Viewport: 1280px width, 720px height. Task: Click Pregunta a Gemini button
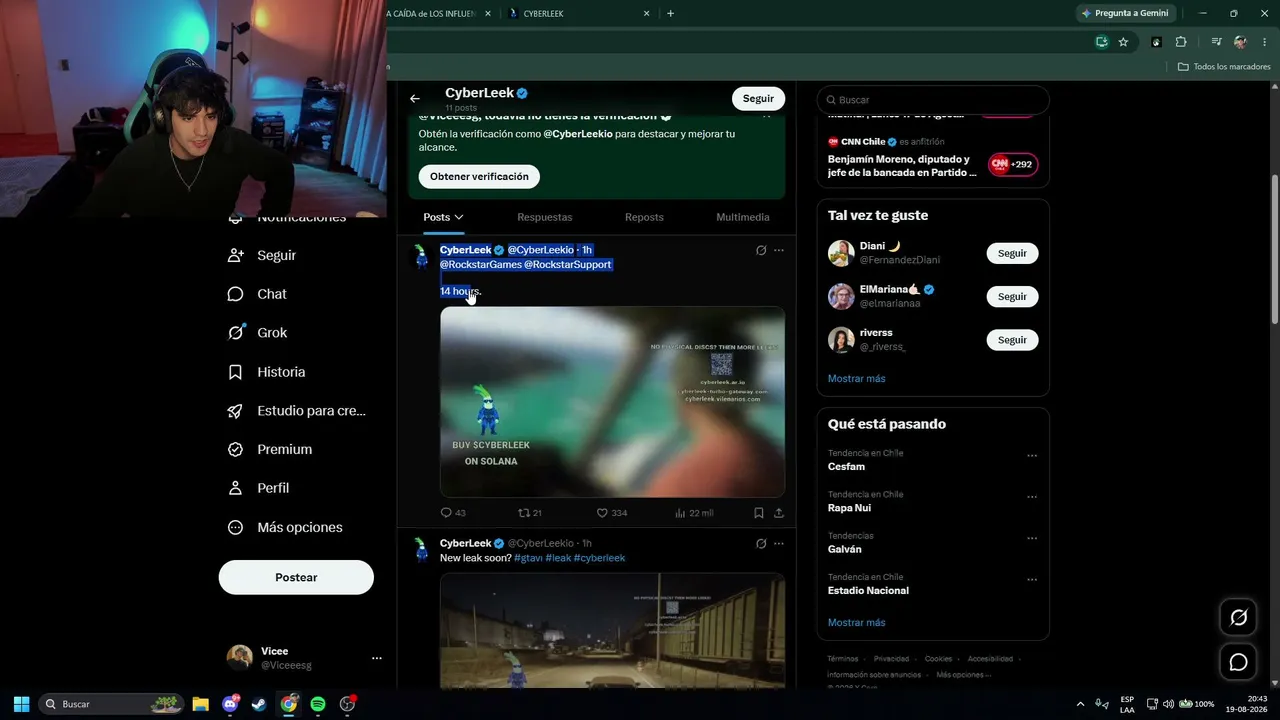[x=1125, y=13]
